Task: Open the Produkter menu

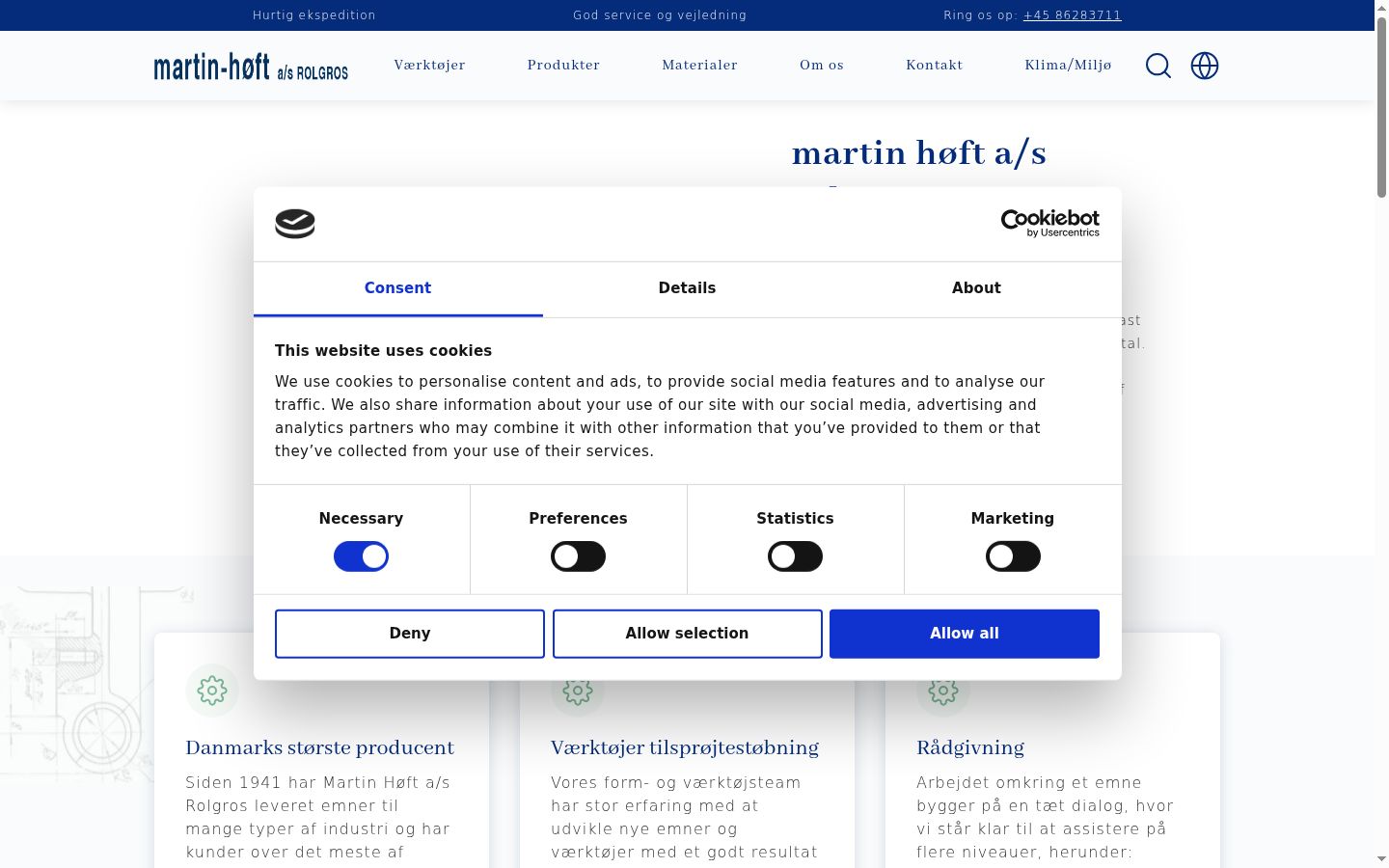Action: 563,66
